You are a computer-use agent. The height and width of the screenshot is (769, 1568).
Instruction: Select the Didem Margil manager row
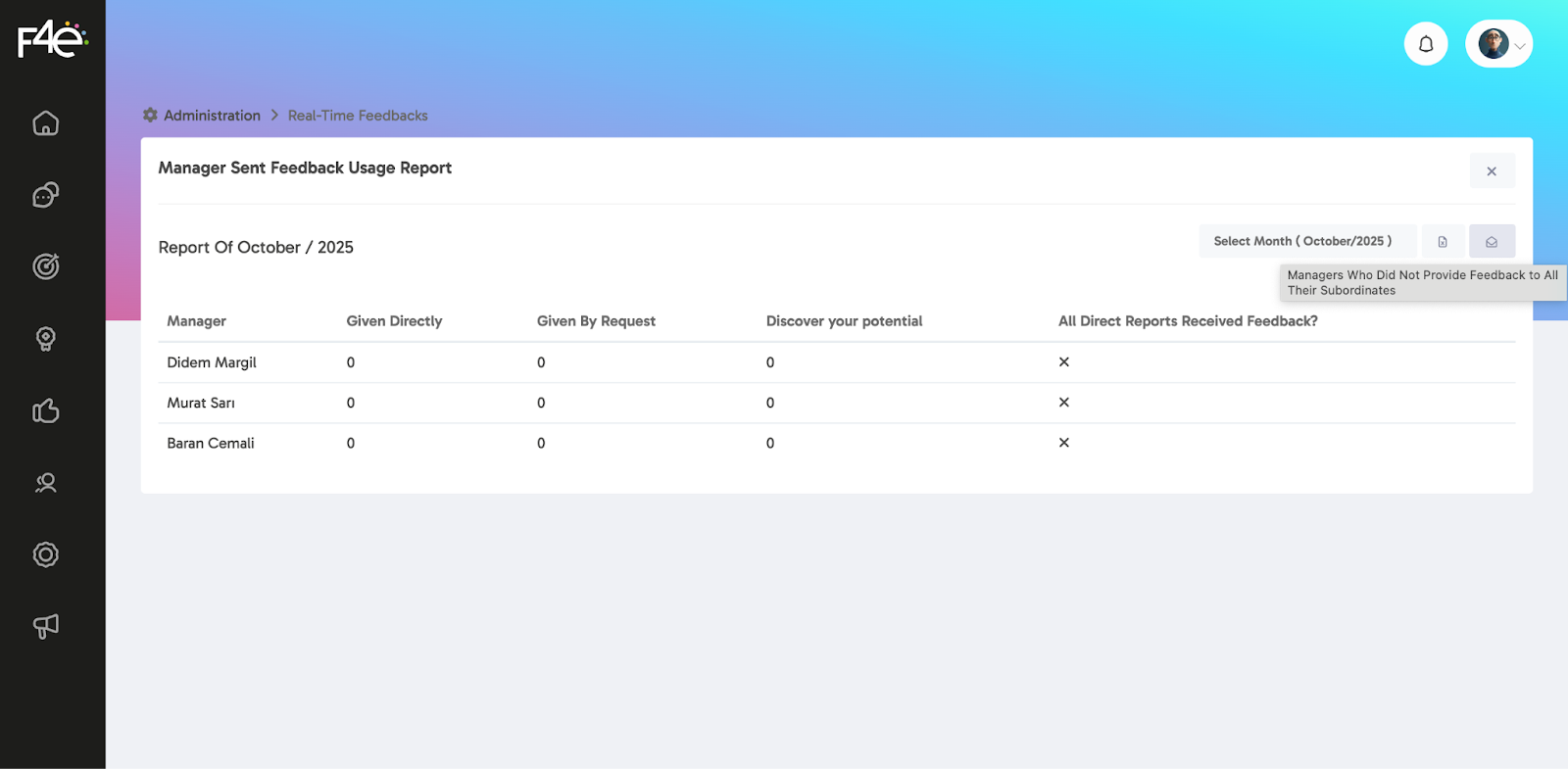tap(212, 362)
